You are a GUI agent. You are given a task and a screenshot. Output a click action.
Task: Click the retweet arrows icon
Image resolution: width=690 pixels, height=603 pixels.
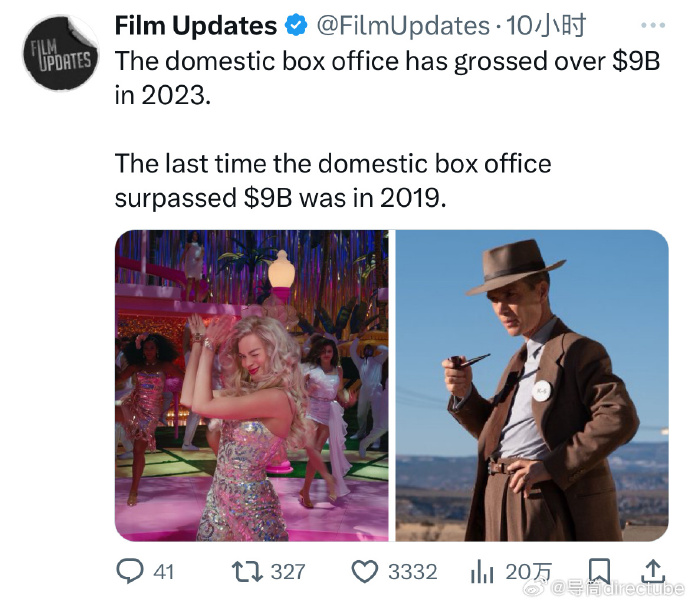(247, 571)
